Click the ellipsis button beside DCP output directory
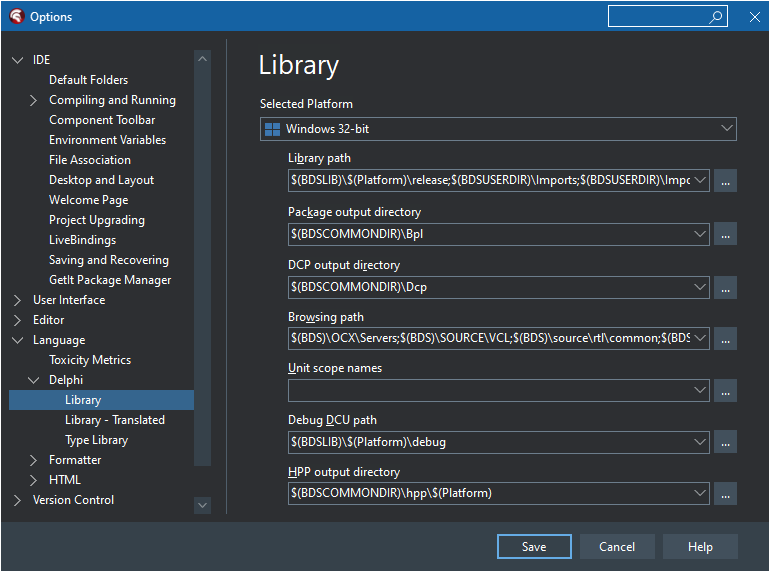The width and height of the screenshot is (769, 571). coord(725,287)
